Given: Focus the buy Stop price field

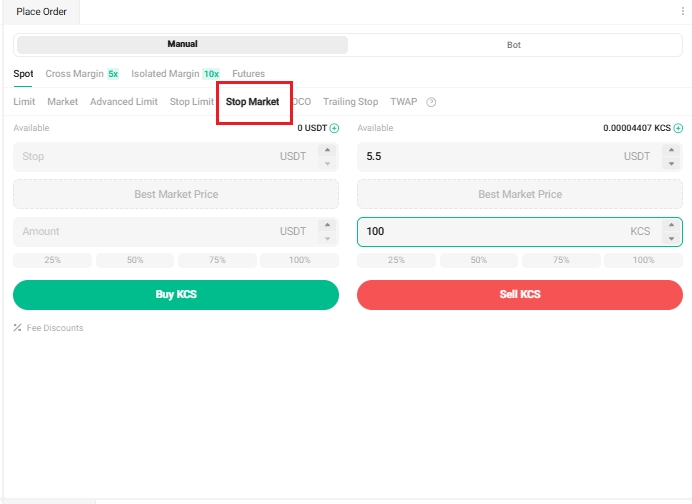Looking at the screenshot, I should point(150,157).
